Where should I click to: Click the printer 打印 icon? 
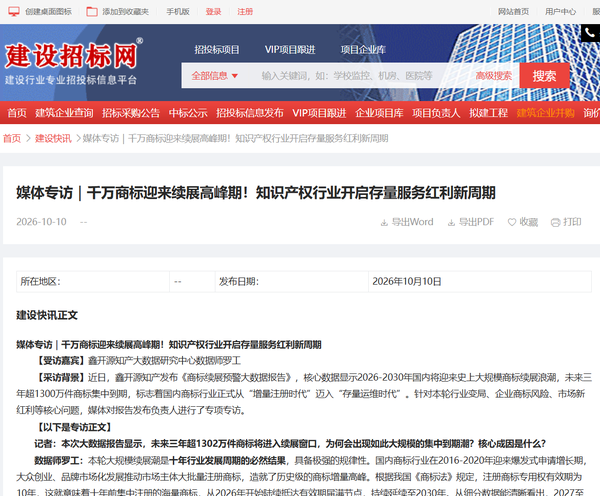tap(555, 222)
